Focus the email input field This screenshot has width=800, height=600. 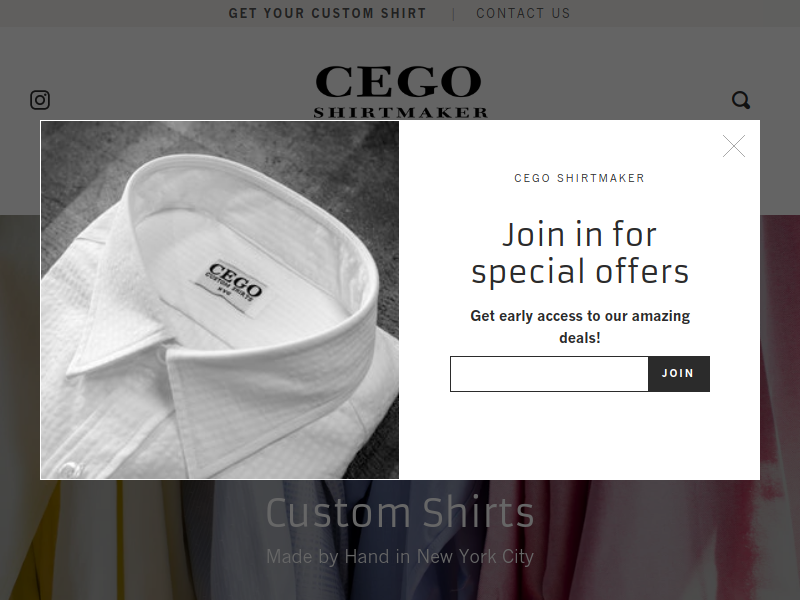click(549, 374)
